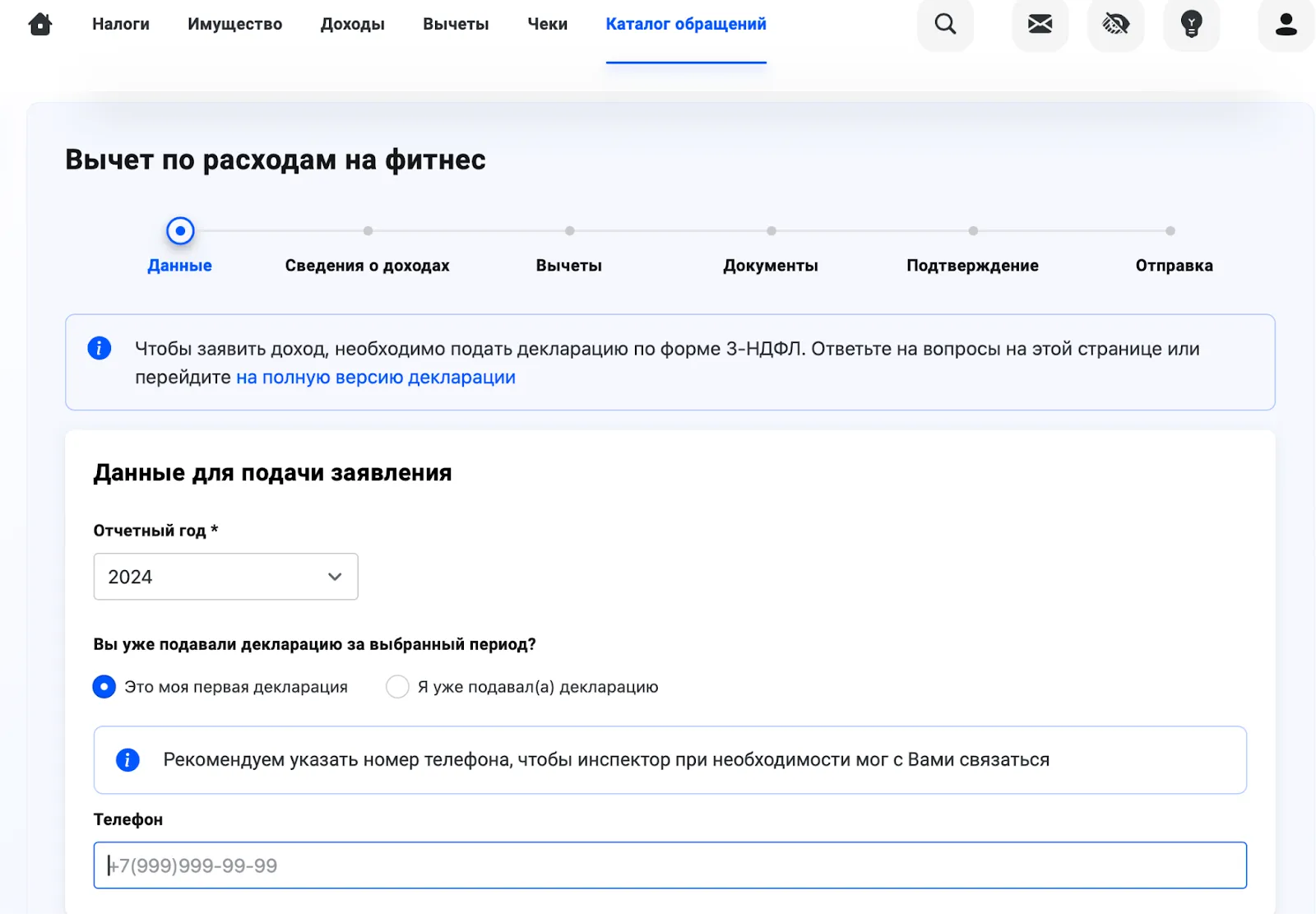Open the 'Чеки' section

click(546, 25)
